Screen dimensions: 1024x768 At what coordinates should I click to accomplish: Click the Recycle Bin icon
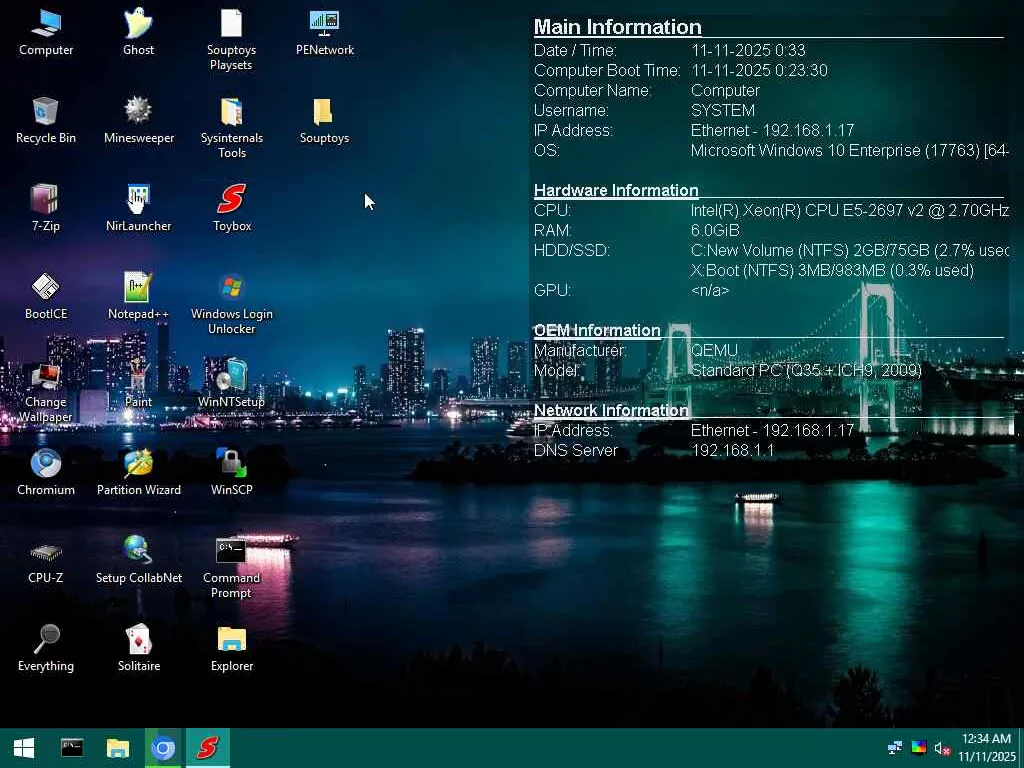tap(45, 112)
